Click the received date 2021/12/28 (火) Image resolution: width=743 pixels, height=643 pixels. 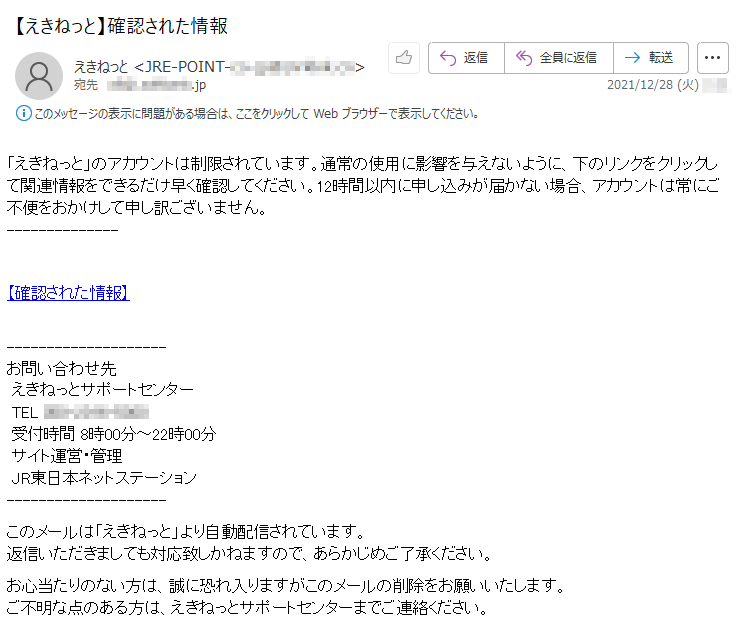pyautogui.click(x=652, y=85)
